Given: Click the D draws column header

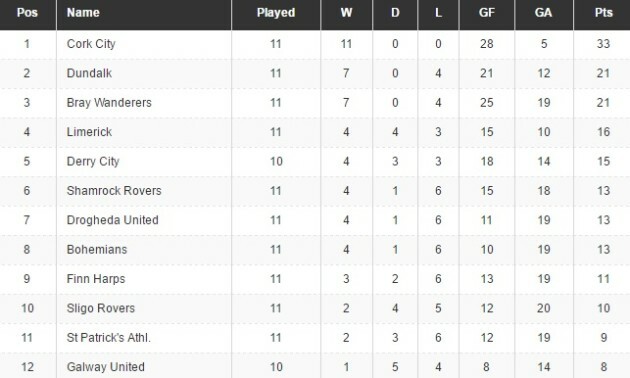Looking at the screenshot, I should [x=395, y=12].
